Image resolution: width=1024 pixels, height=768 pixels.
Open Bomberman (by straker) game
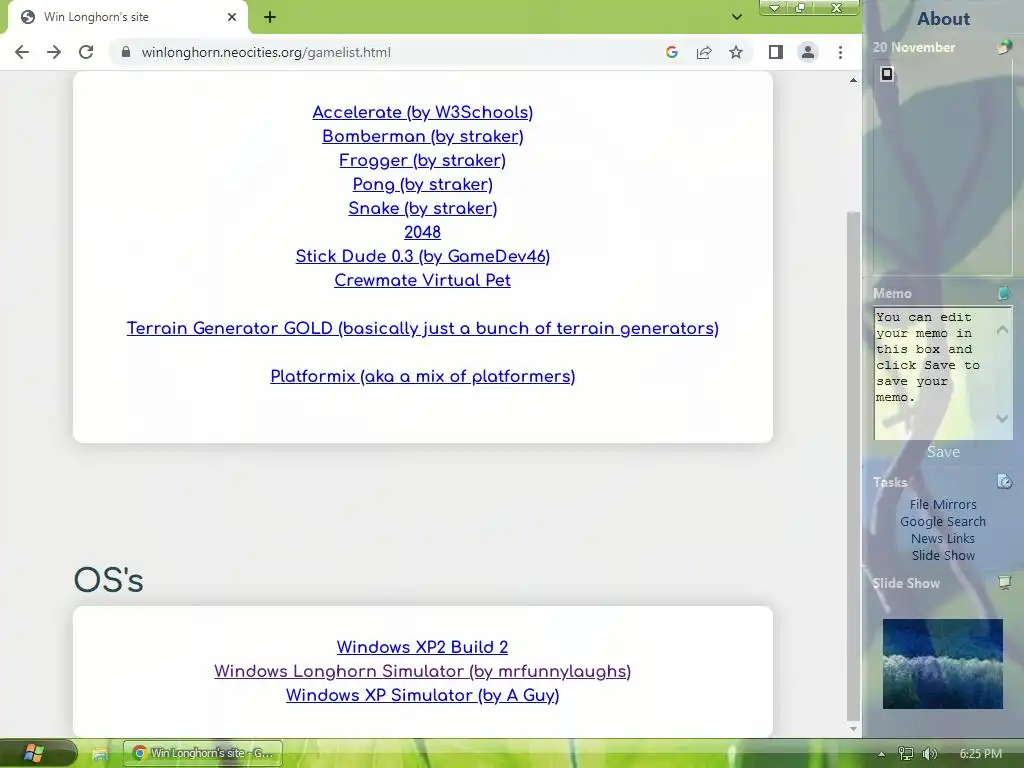click(423, 136)
